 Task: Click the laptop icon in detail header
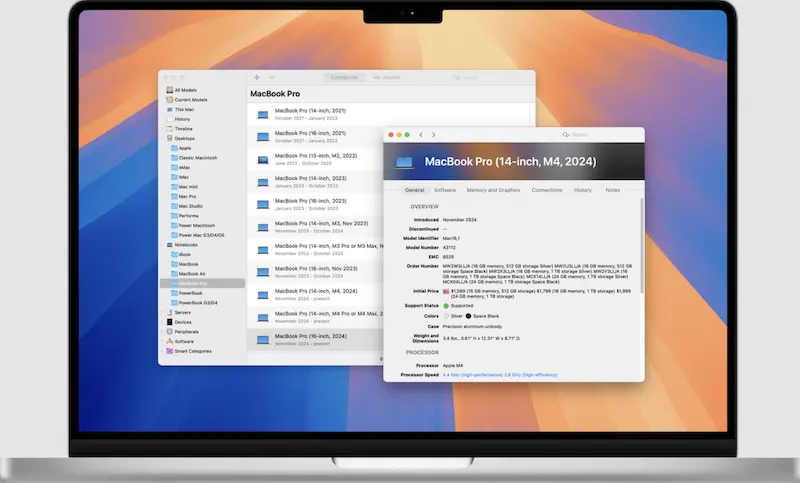[x=405, y=161]
